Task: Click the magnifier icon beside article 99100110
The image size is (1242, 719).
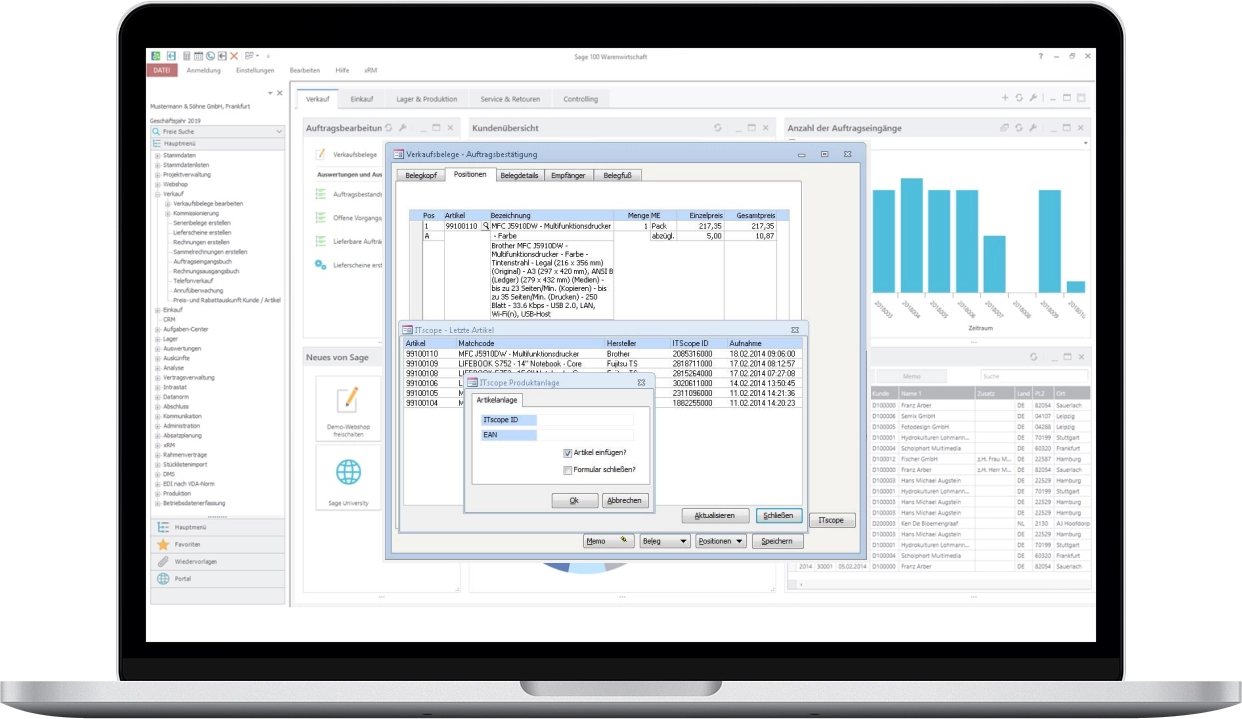Action: 486,226
